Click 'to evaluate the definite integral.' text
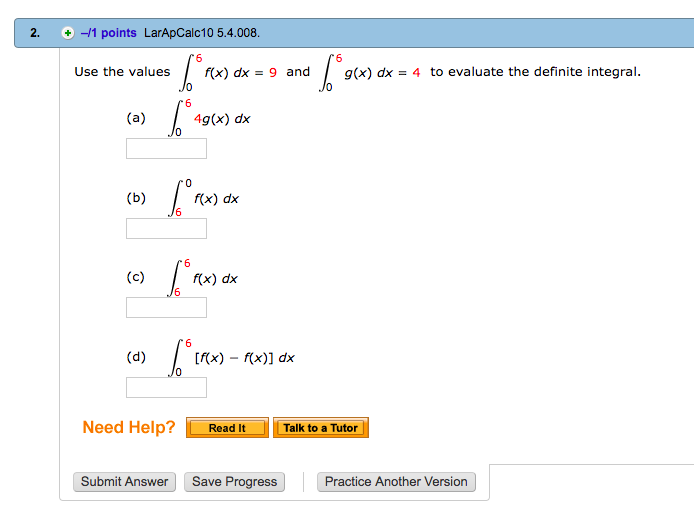The width and height of the screenshot is (694, 514). 536,72
